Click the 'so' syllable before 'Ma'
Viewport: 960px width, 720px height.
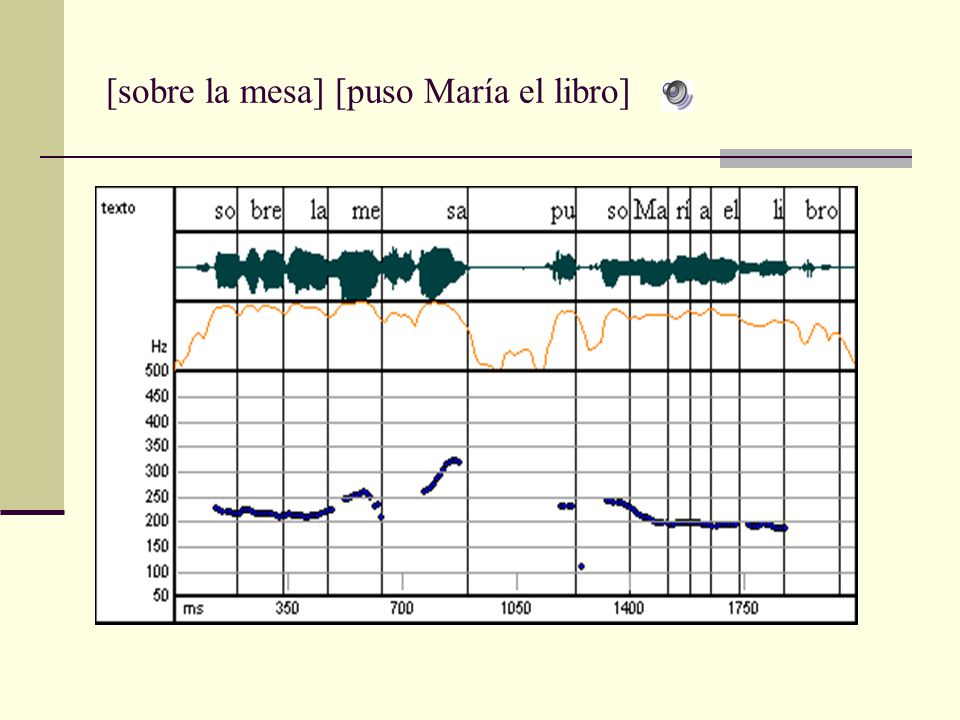[618, 211]
